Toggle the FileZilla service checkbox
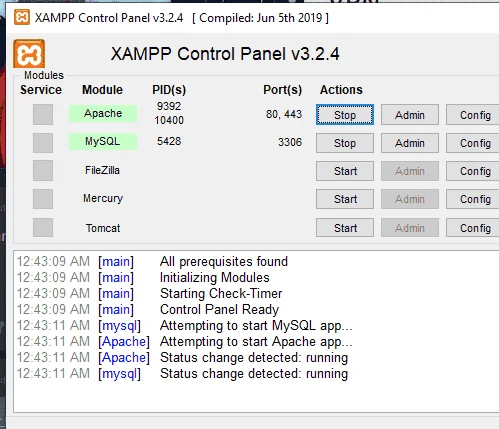 [x=43, y=171]
